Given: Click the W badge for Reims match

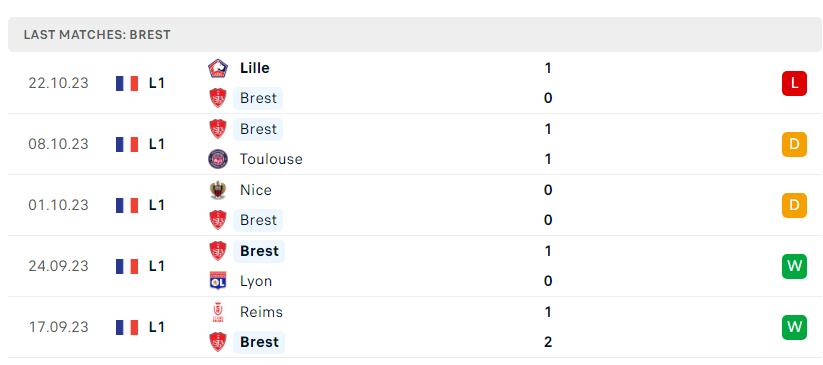Looking at the screenshot, I should point(794,327).
